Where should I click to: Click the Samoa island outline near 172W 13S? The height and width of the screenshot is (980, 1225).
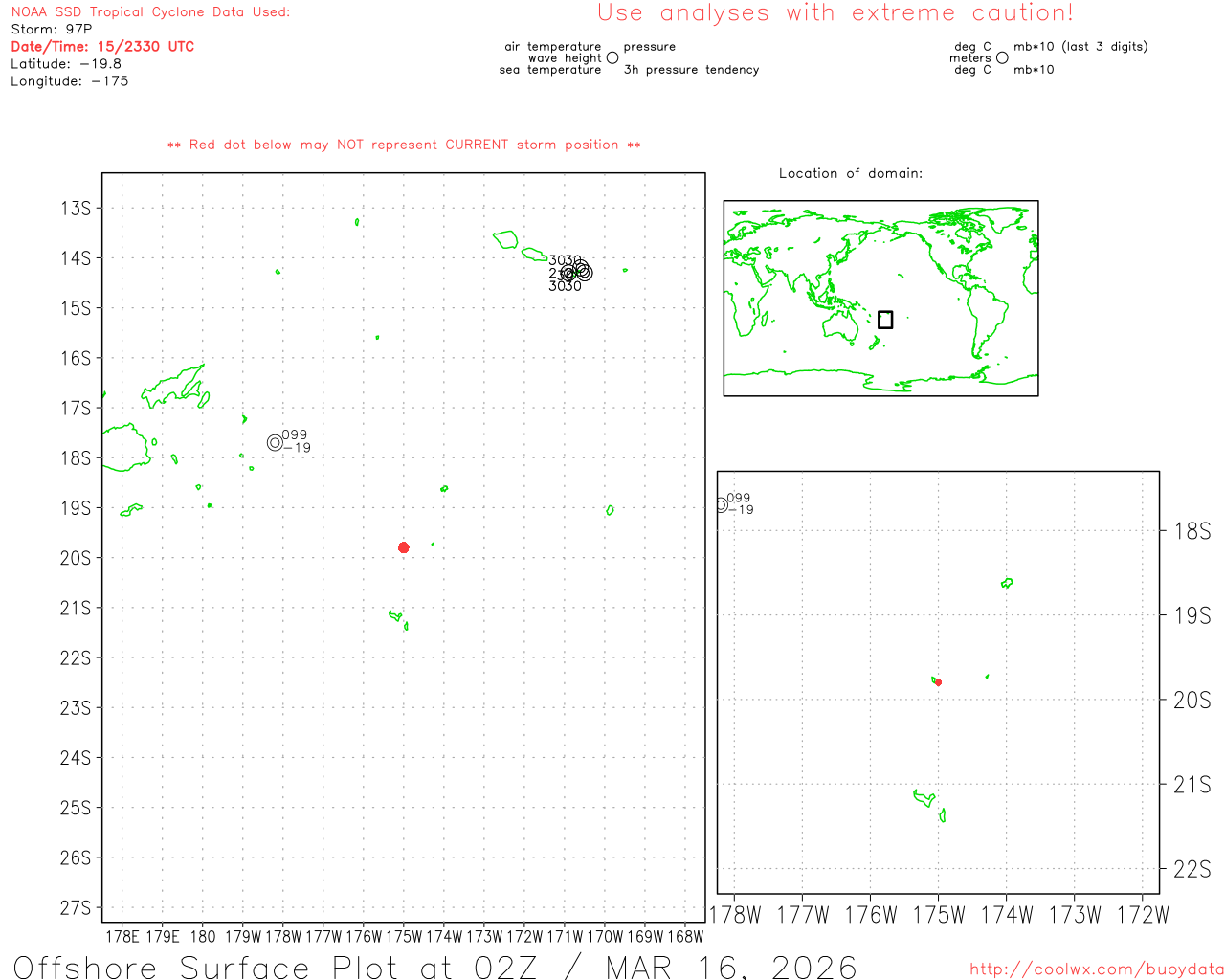pos(505,239)
